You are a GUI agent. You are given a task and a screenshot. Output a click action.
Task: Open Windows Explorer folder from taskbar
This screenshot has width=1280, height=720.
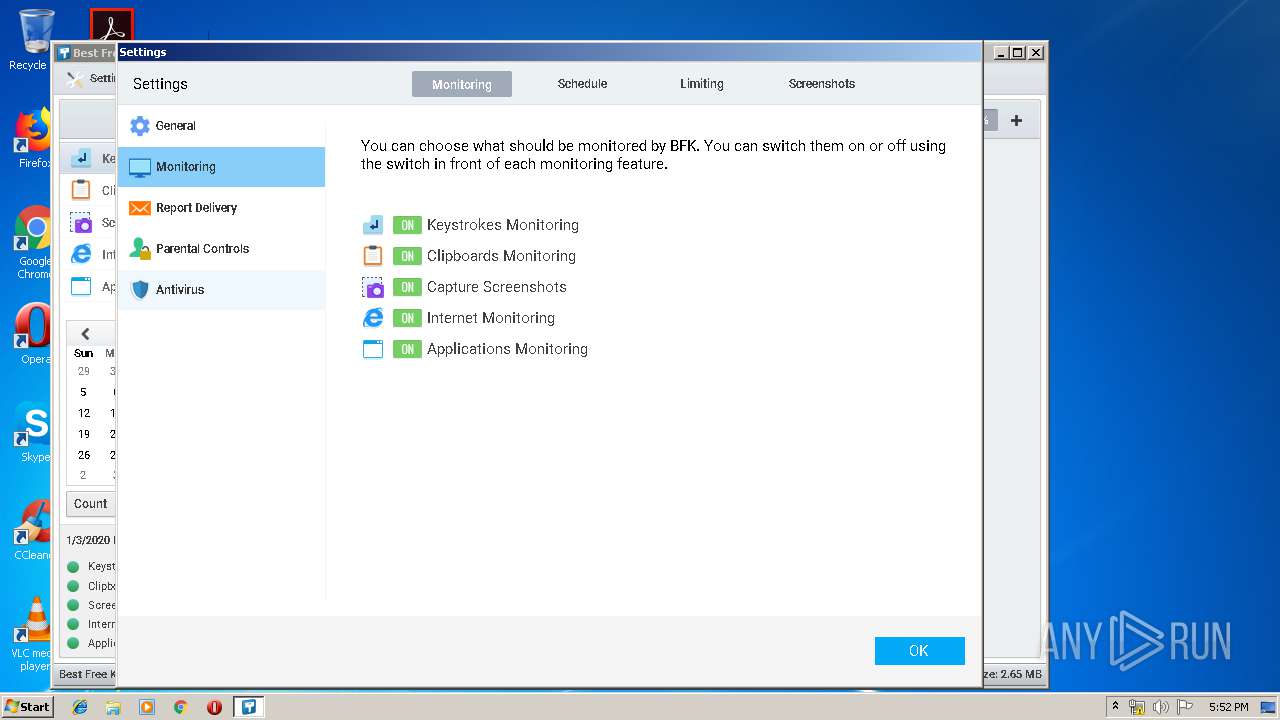(113, 707)
